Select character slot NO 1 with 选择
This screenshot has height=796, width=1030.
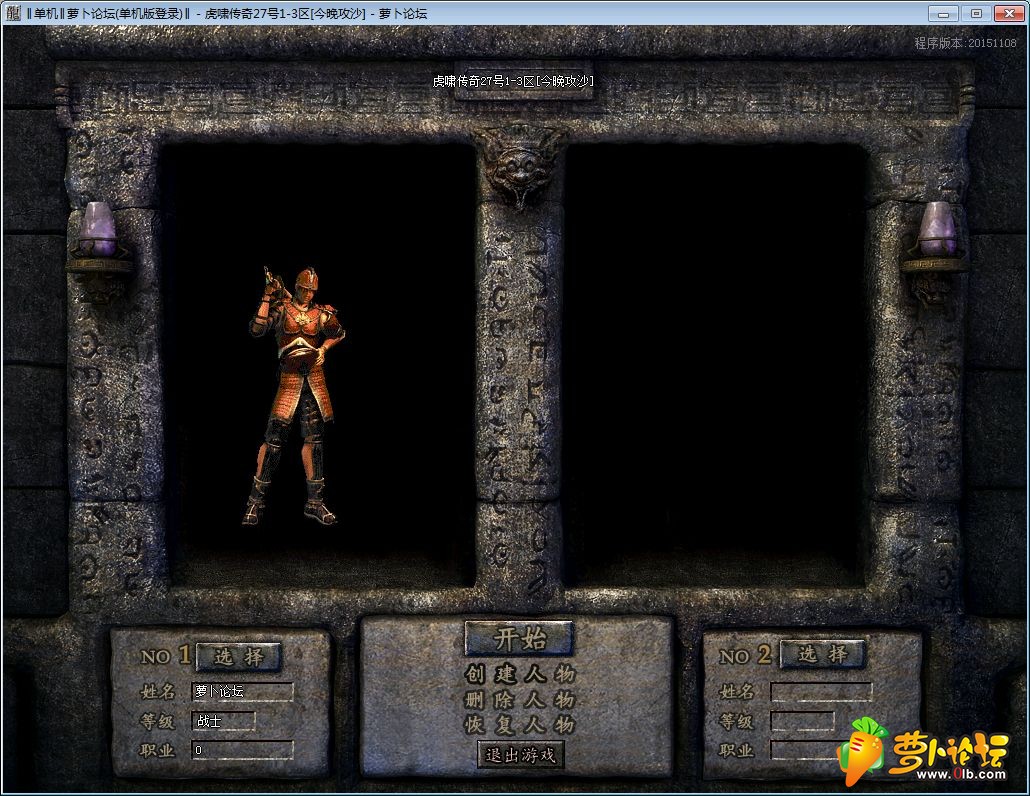pos(238,656)
